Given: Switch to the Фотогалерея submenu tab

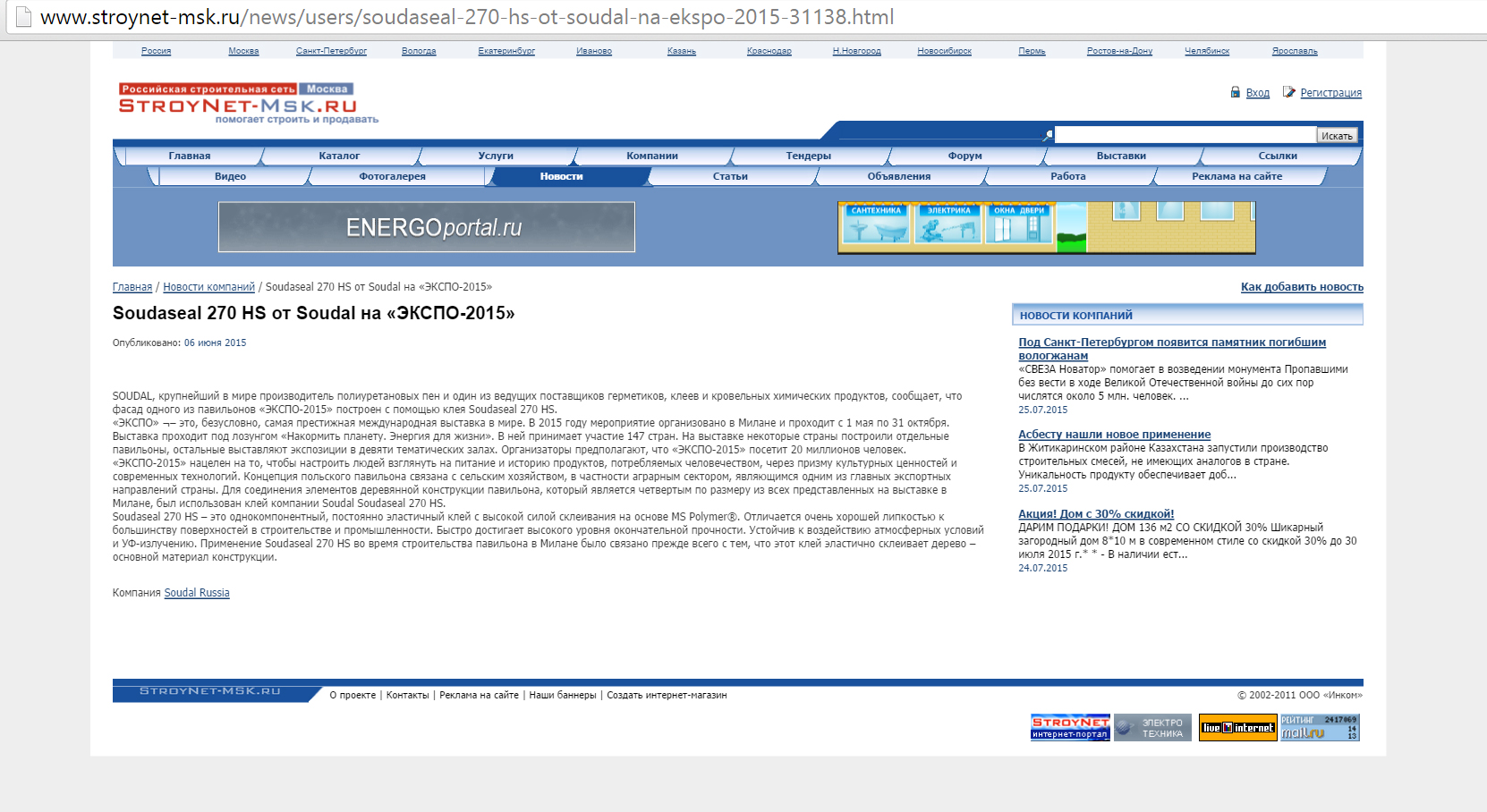Looking at the screenshot, I should (393, 176).
